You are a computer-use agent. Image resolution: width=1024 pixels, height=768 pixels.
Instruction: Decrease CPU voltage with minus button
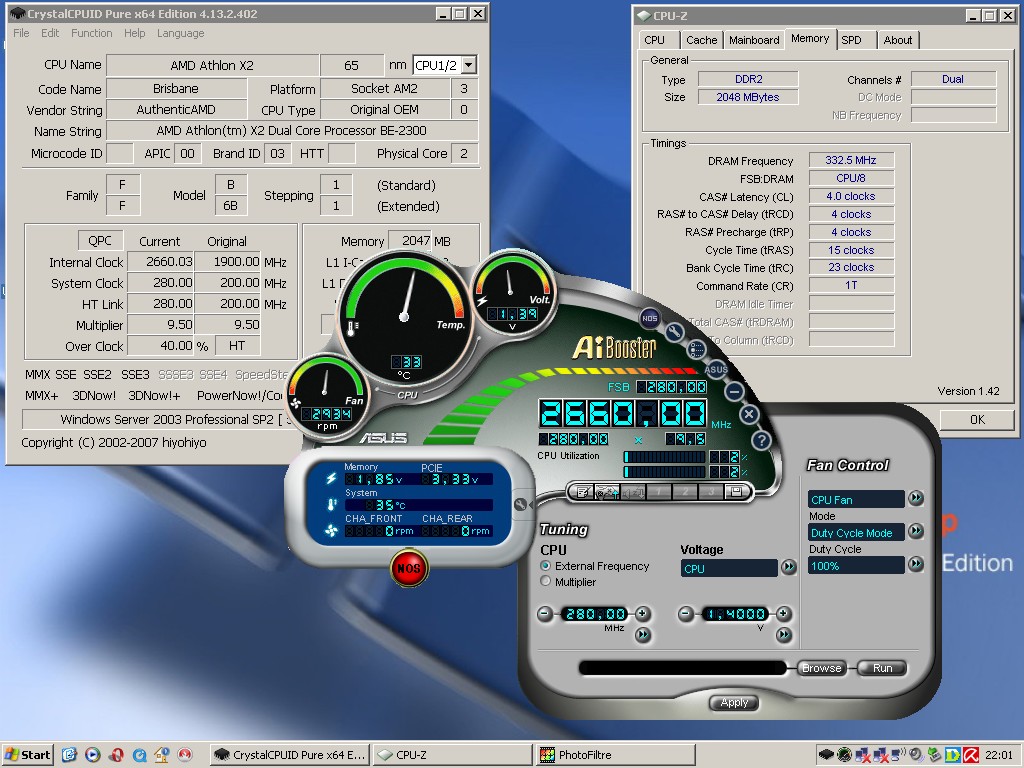tap(685, 613)
